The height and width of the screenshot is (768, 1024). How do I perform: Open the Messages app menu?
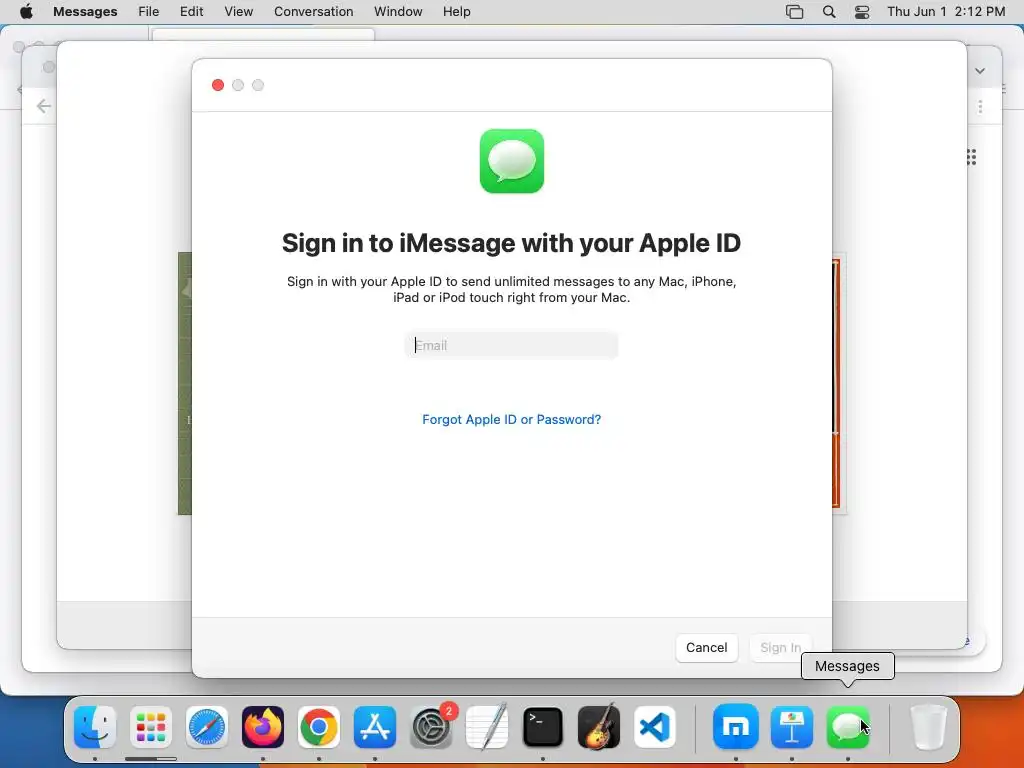[85, 12]
